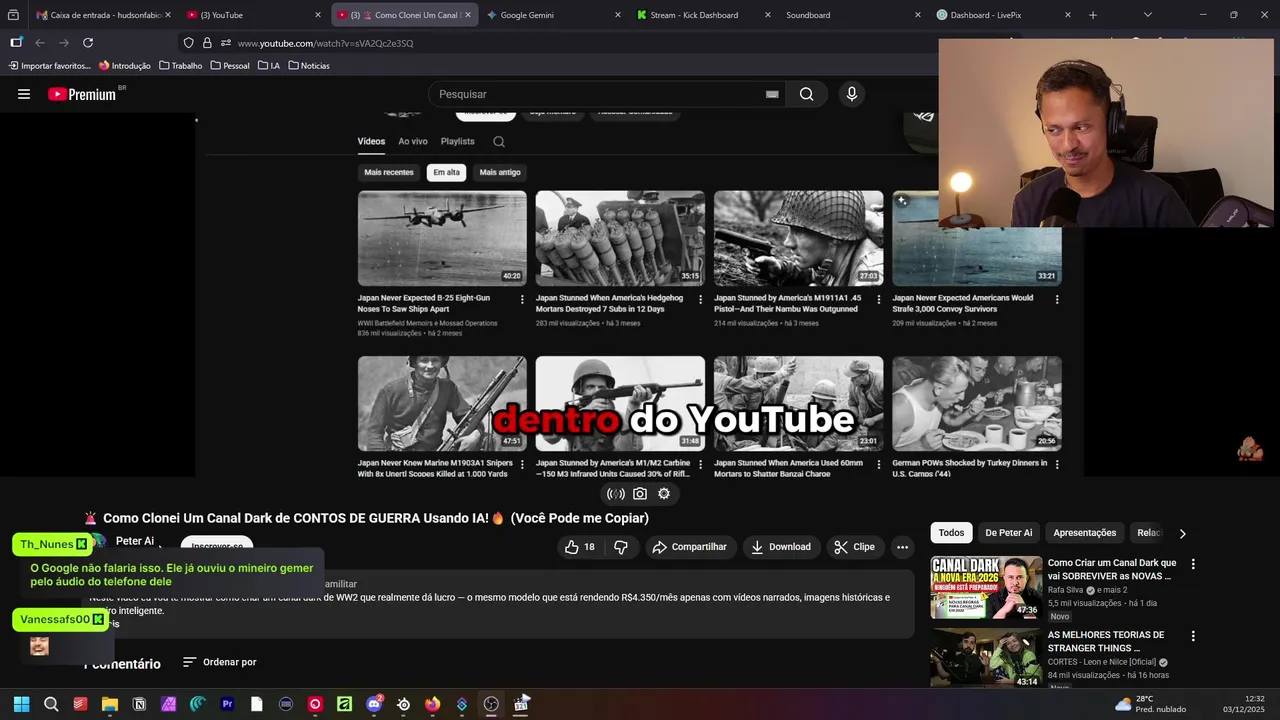Click the Compartilhar share button
The image size is (1280, 720).
(x=689, y=547)
